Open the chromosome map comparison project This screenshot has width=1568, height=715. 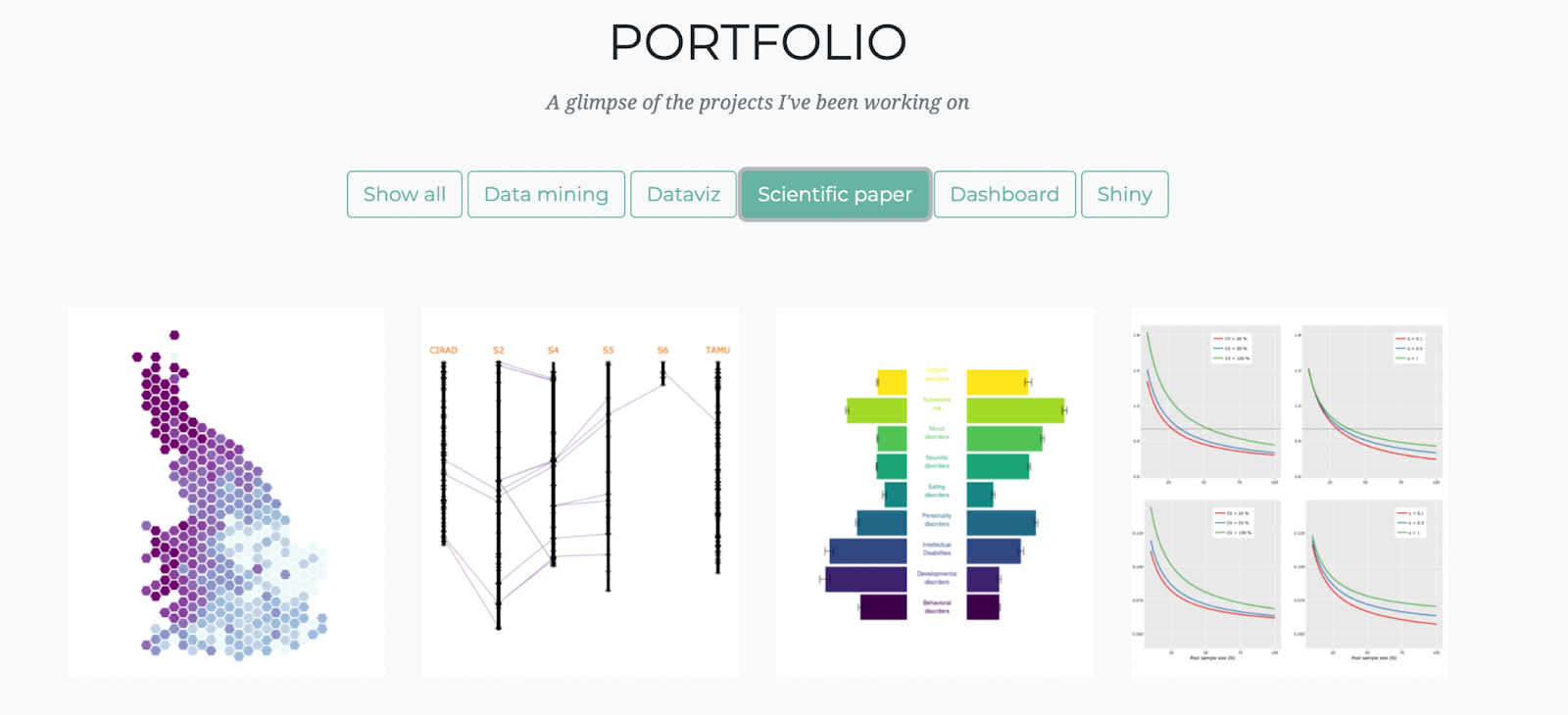pyautogui.click(x=580, y=493)
